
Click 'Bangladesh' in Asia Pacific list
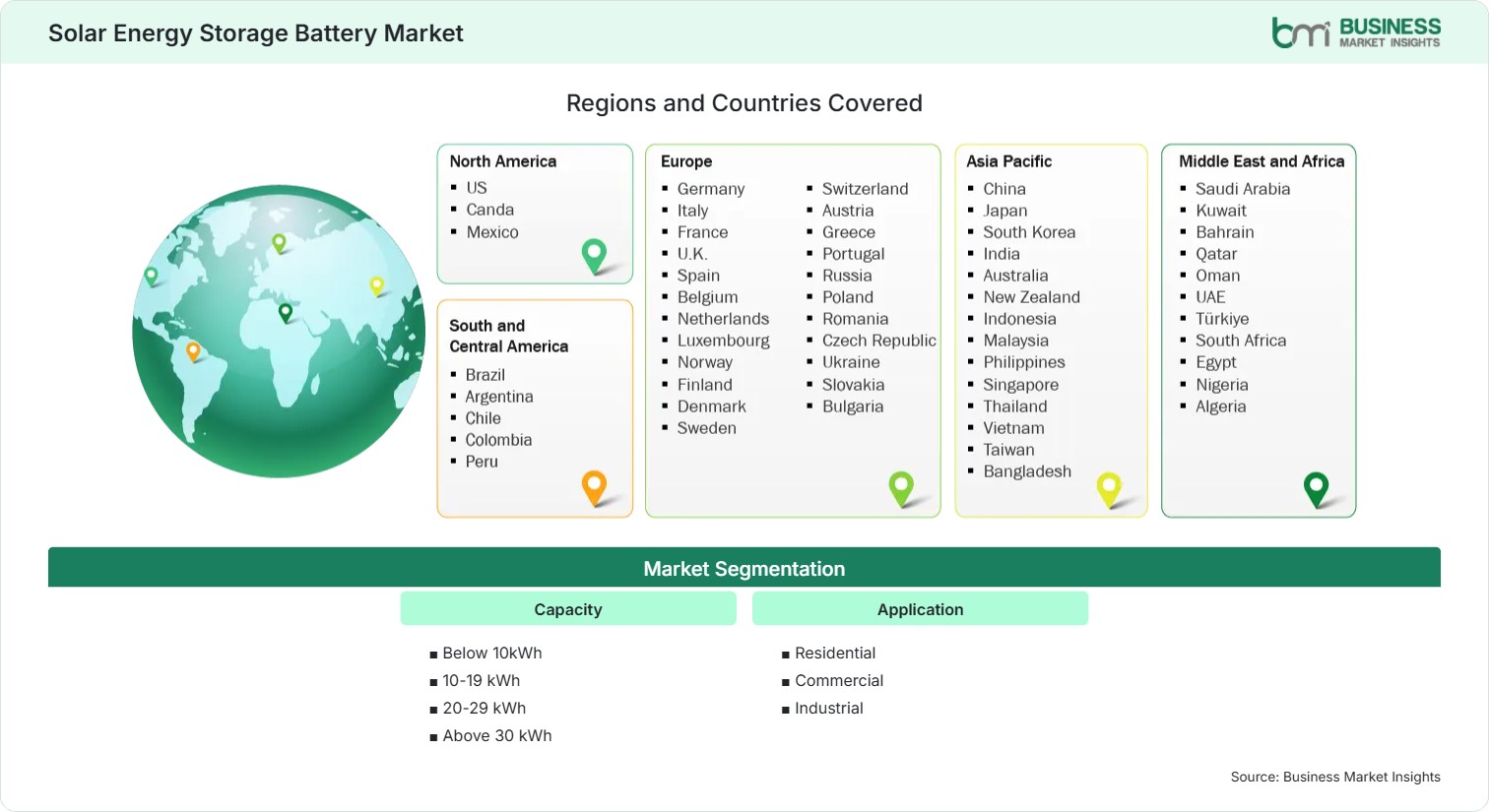click(1027, 471)
